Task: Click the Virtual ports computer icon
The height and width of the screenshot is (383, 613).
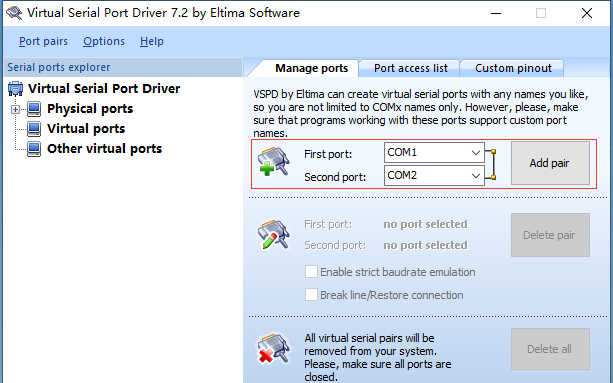Action: pyautogui.click(x=34, y=129)
